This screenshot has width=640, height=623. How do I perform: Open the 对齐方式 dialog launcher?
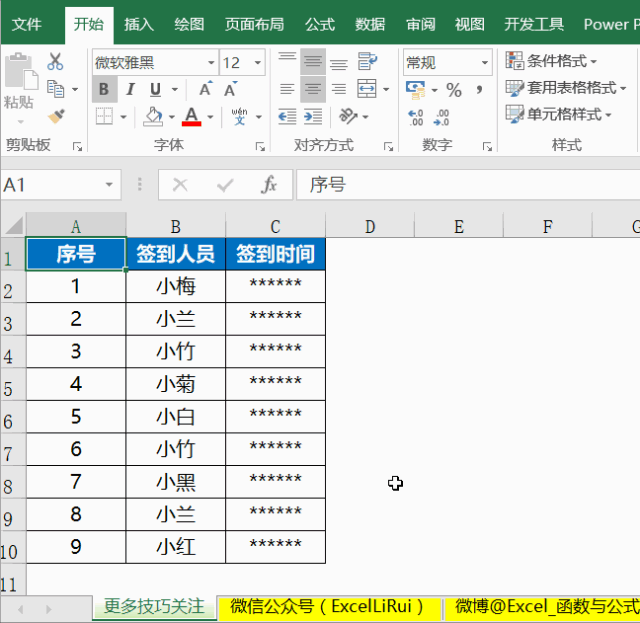tap(388, 146)
